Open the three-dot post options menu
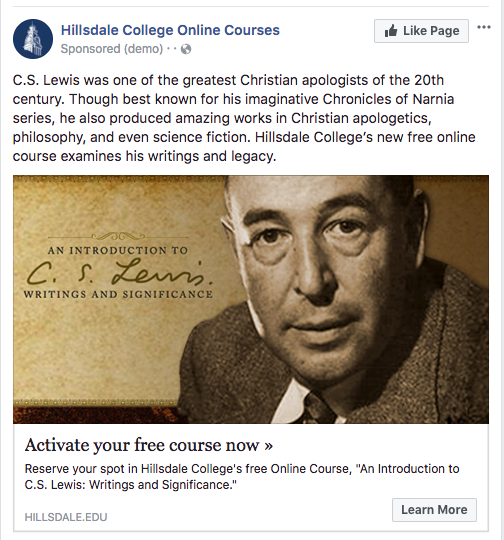Image resolution: width=504 pixels, height=540 pixels. pos(484,27)
